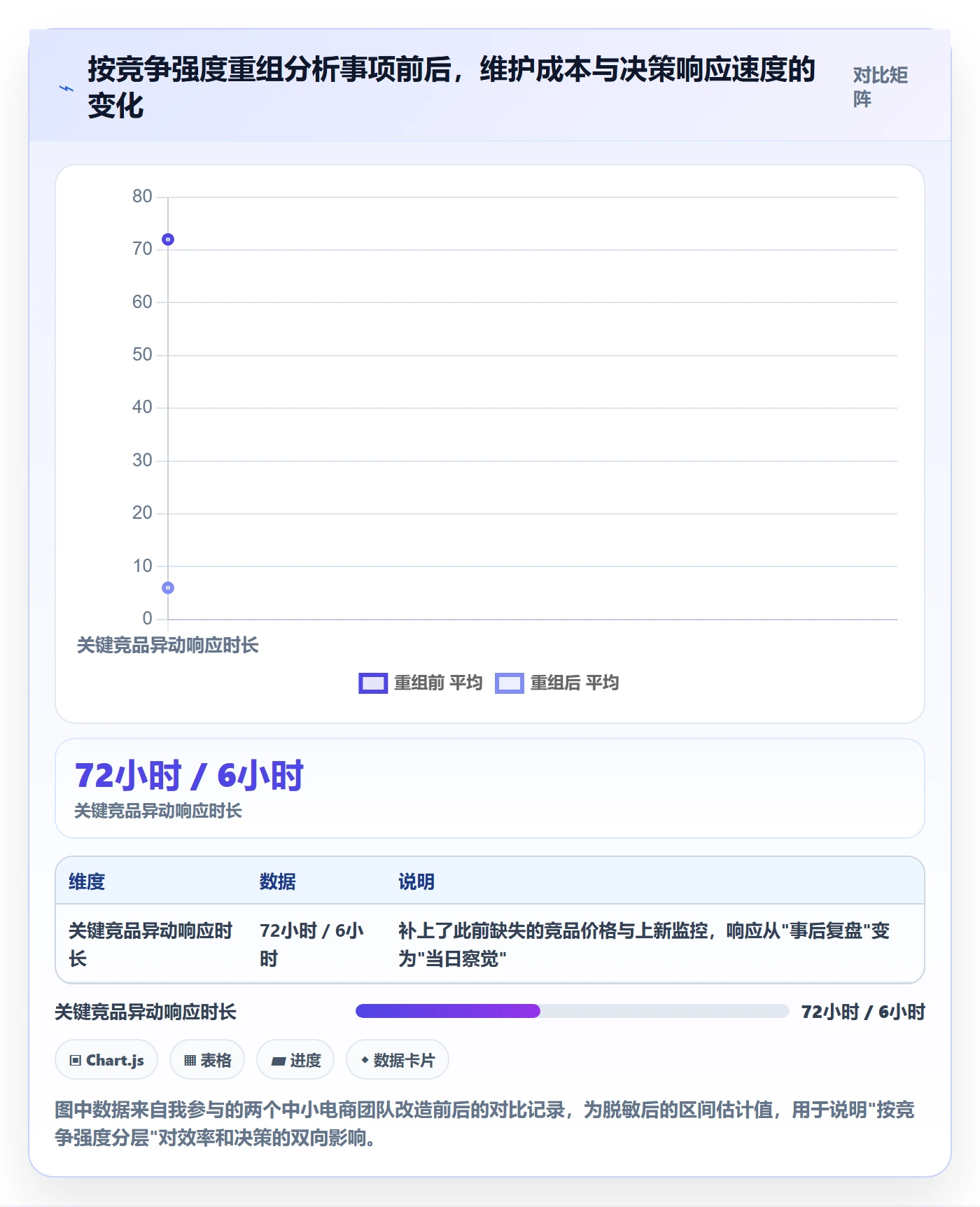Select the Chart.js tag chip
Screen dimensions: 980x1207
106,1060
